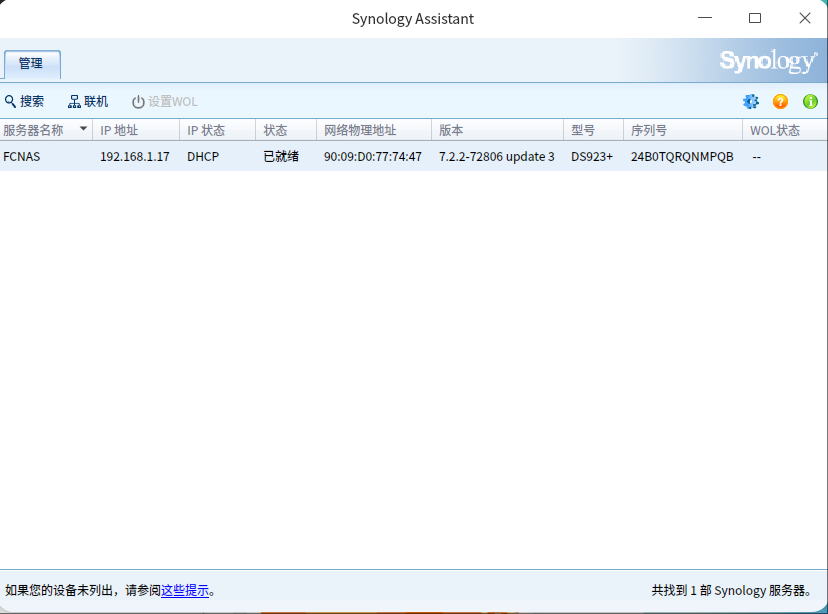This screenshot has height=614, width=828.
Task: Click the 设置WOL power icon
Action: tap(138, 101)
